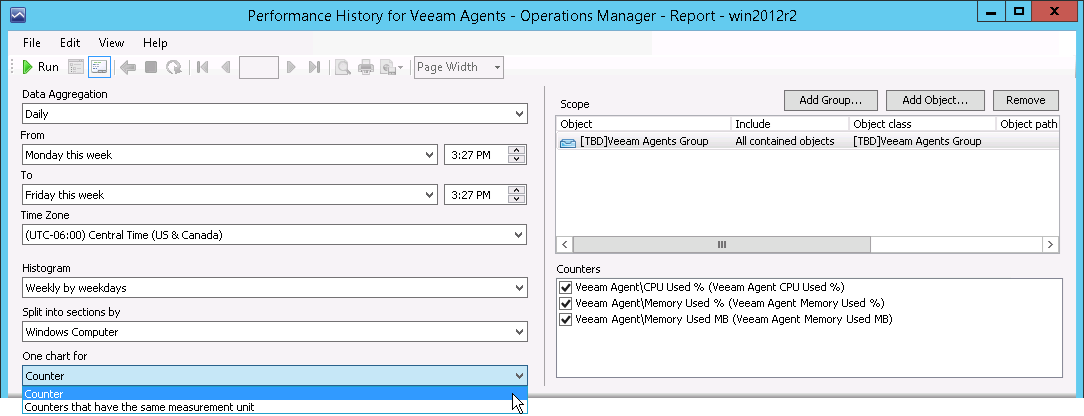
Task: Print the report using the printer icon
Action: (366, 67)
